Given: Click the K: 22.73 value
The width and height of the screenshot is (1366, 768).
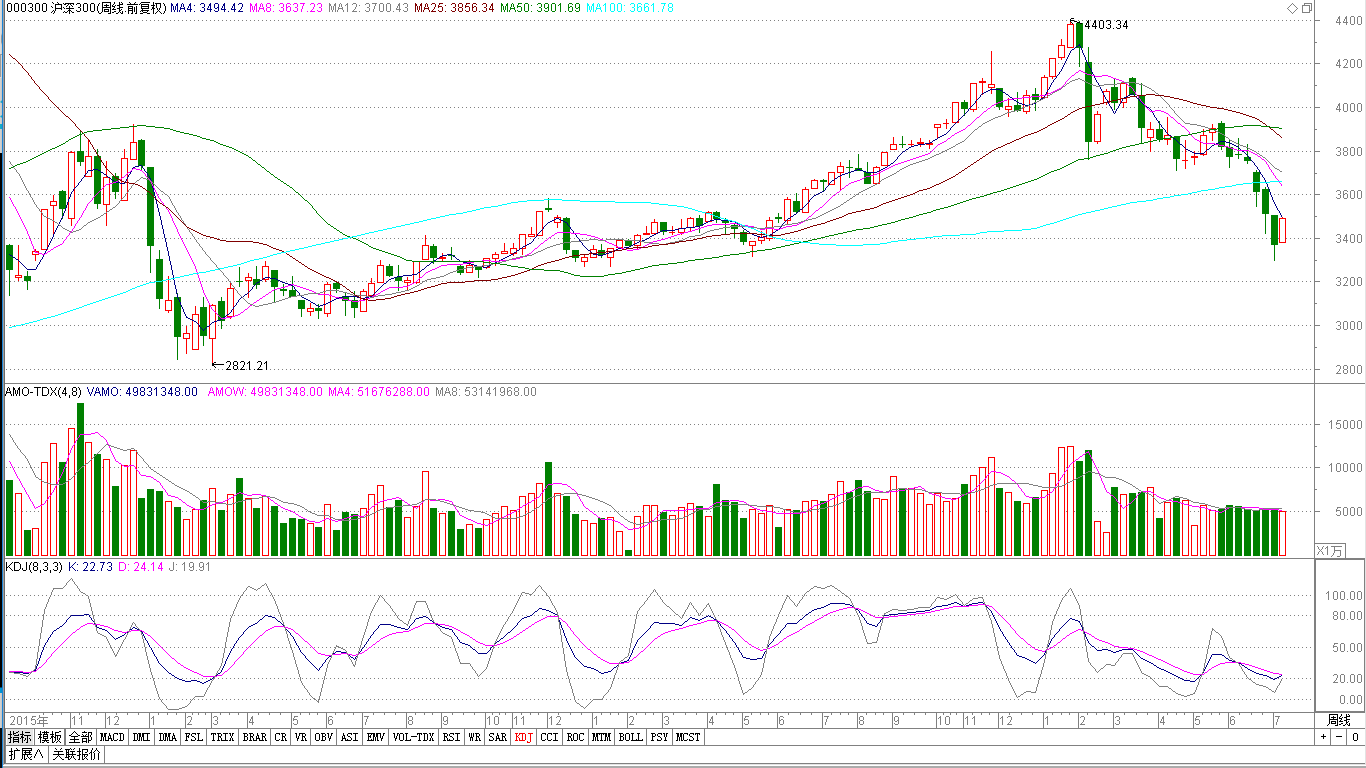Looking at the screenshot, I should point(90,567).
